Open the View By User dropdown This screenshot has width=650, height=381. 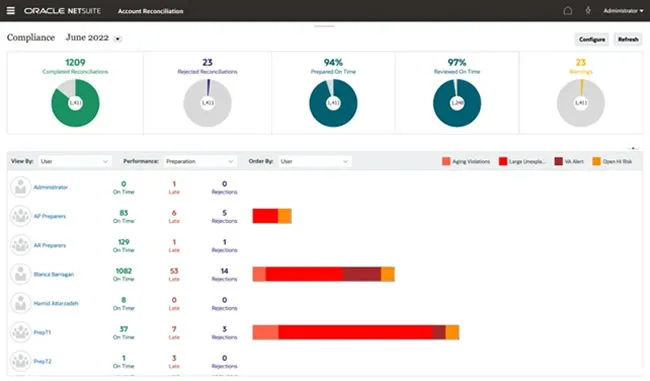coord(75,161)
